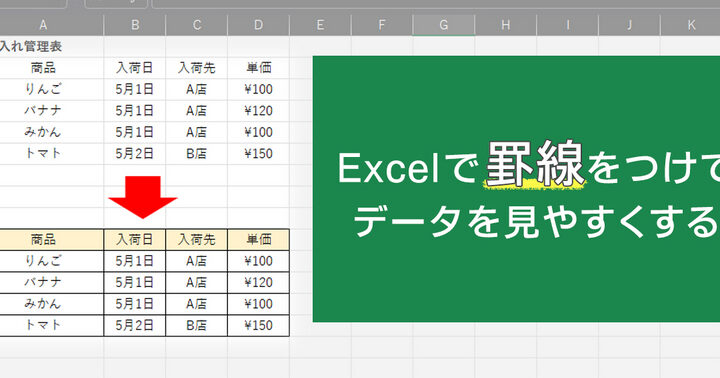Select トマト cell in the bordered table
The image size is (720, 378).
click(51, 325)
